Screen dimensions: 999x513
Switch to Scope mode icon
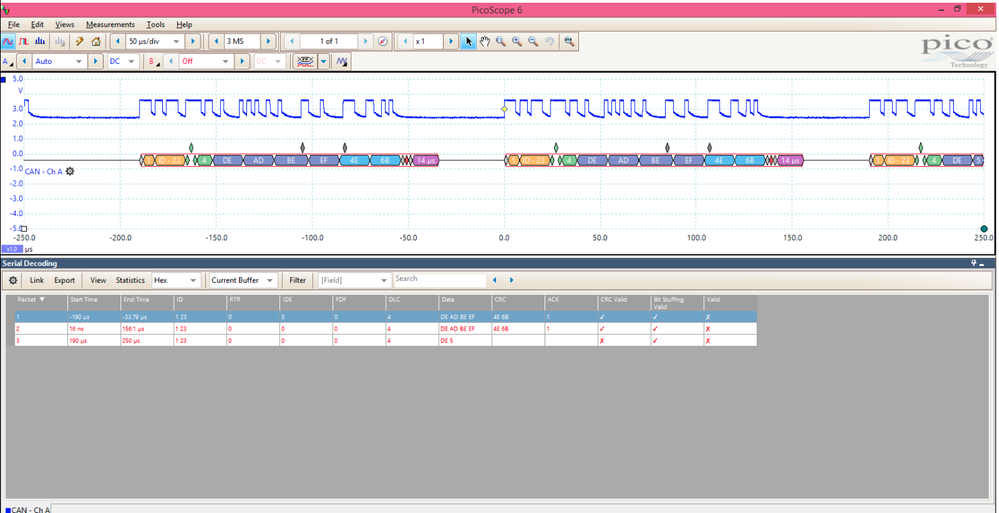click(x=8, y=41)
